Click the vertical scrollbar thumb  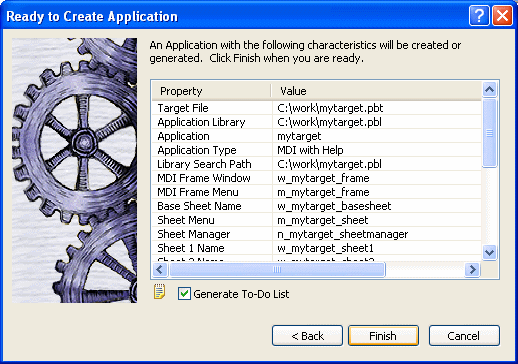tap(489, 133)
